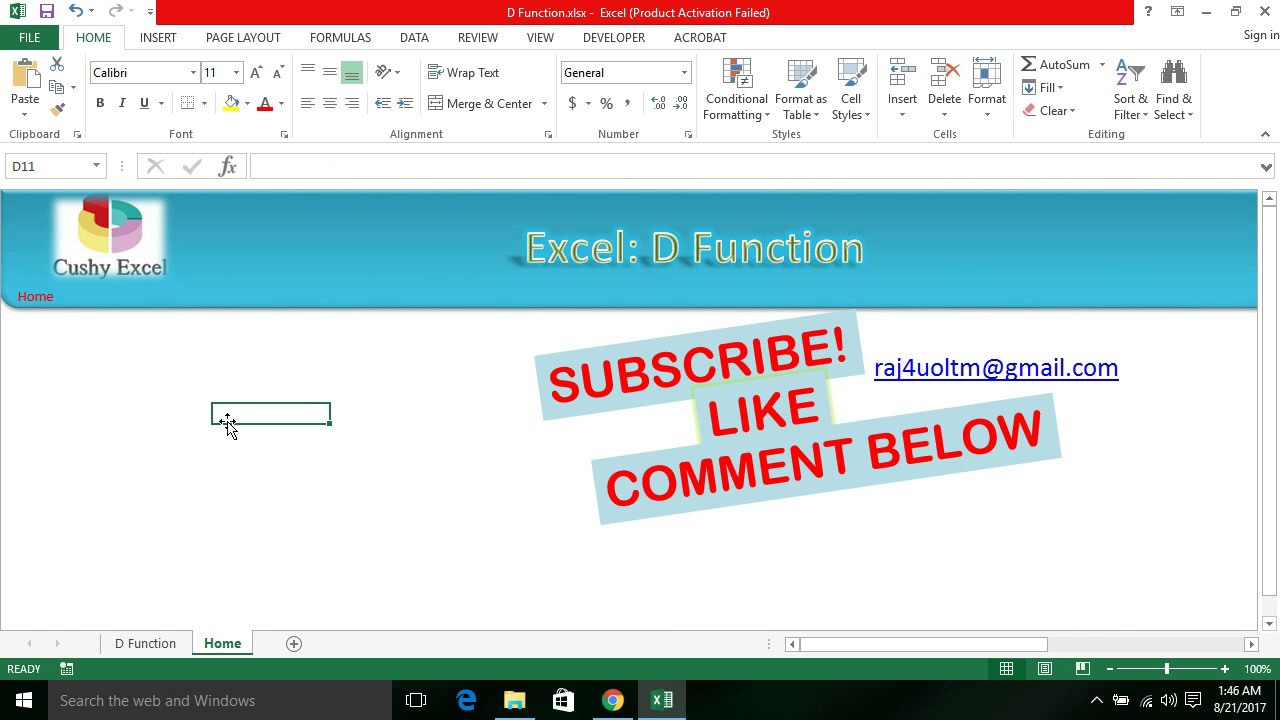Open the Find & Select menu
1280x720 pixels.
(1173, 90)
